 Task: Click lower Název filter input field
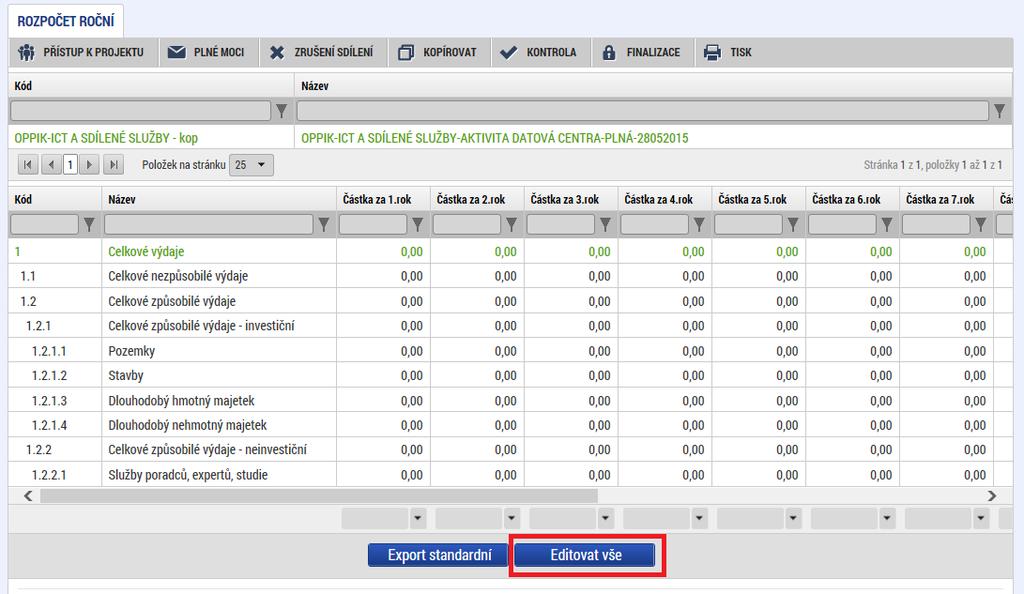[208, 225]
